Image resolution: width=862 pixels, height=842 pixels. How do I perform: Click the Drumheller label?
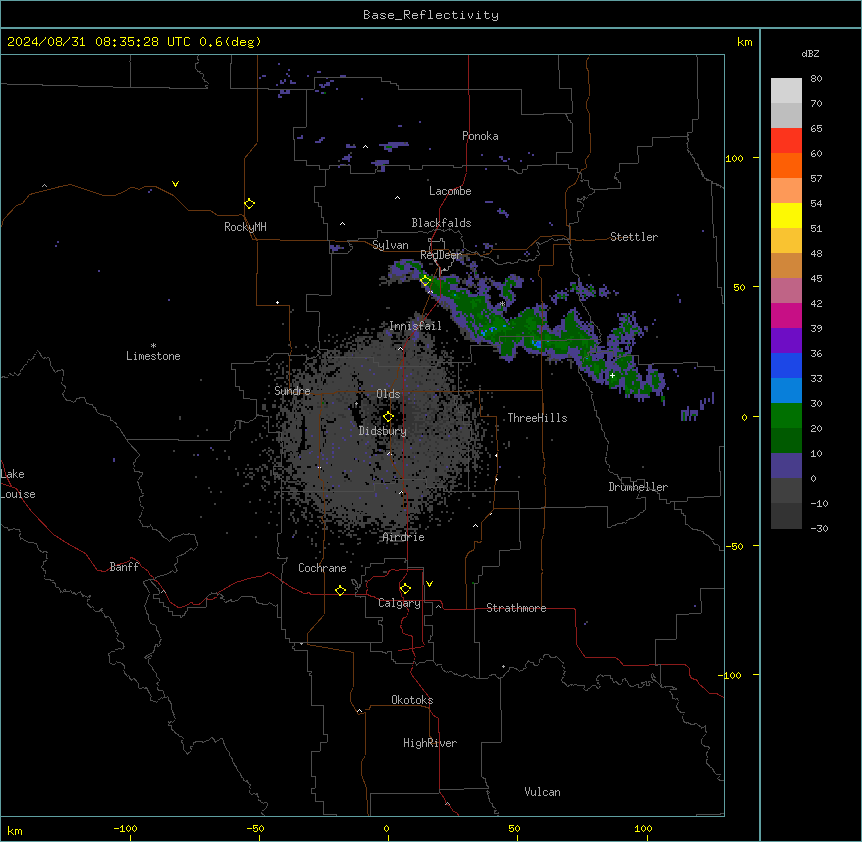point(638,487)
